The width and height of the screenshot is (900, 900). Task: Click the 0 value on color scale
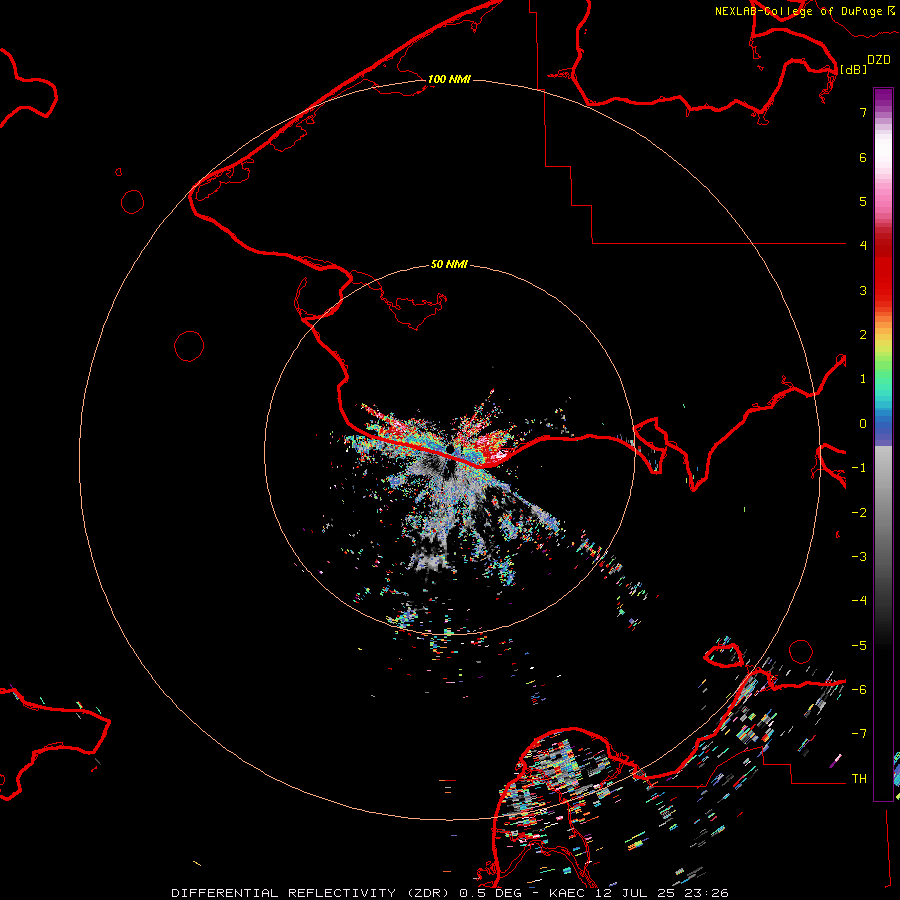pos(863,424)
